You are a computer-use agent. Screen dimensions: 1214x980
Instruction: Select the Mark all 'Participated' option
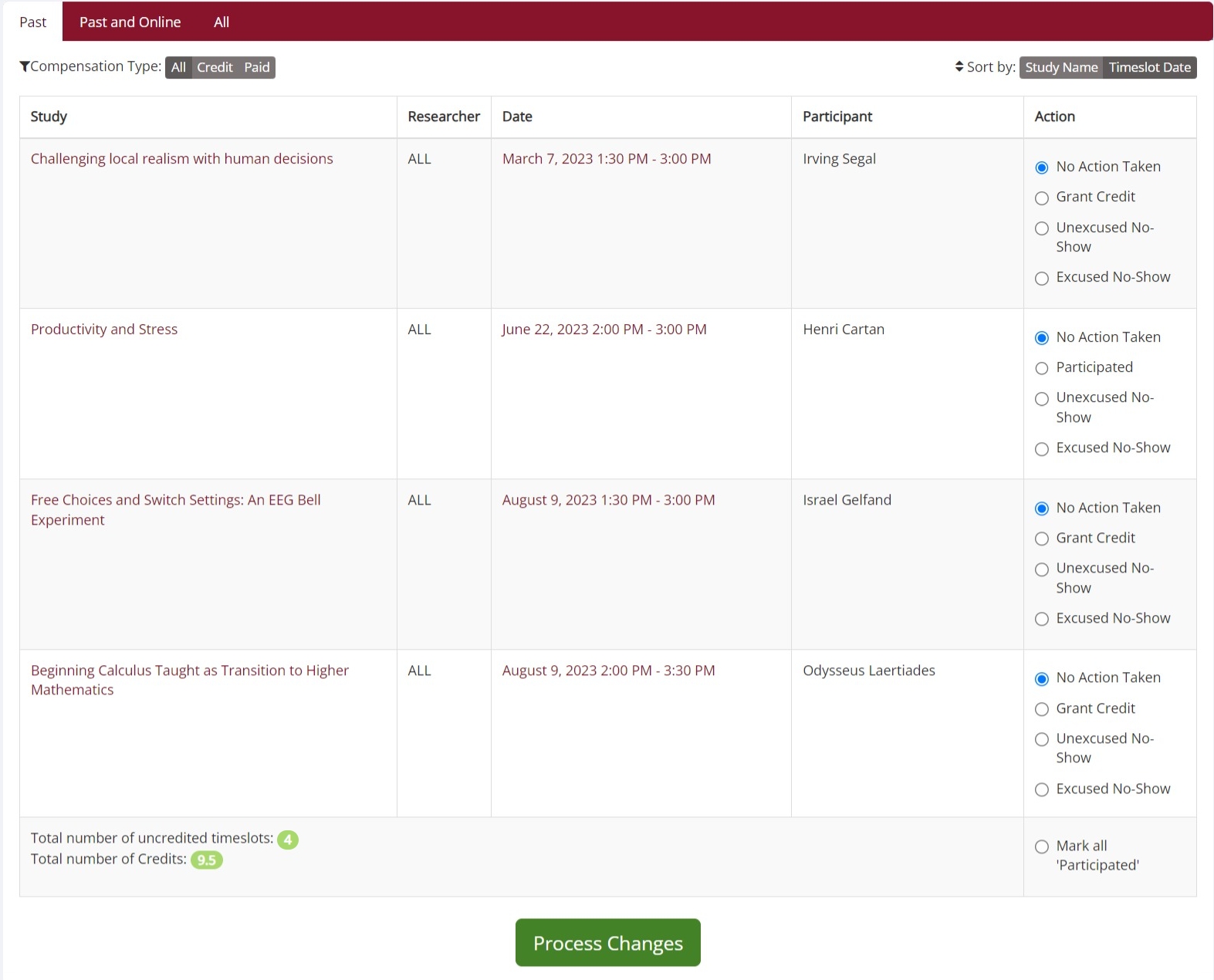pyautogui.click(x=1042, y=847)
